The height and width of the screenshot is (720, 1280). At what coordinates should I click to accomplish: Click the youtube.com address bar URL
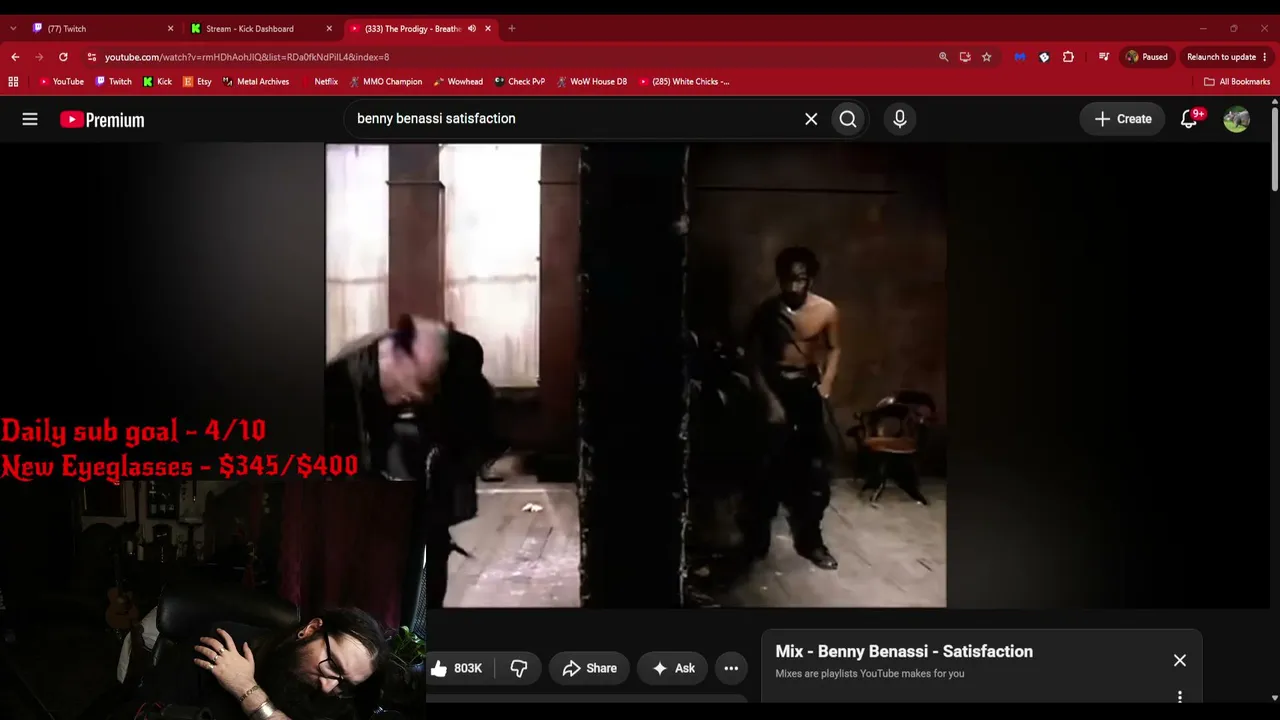click(247, 57)
